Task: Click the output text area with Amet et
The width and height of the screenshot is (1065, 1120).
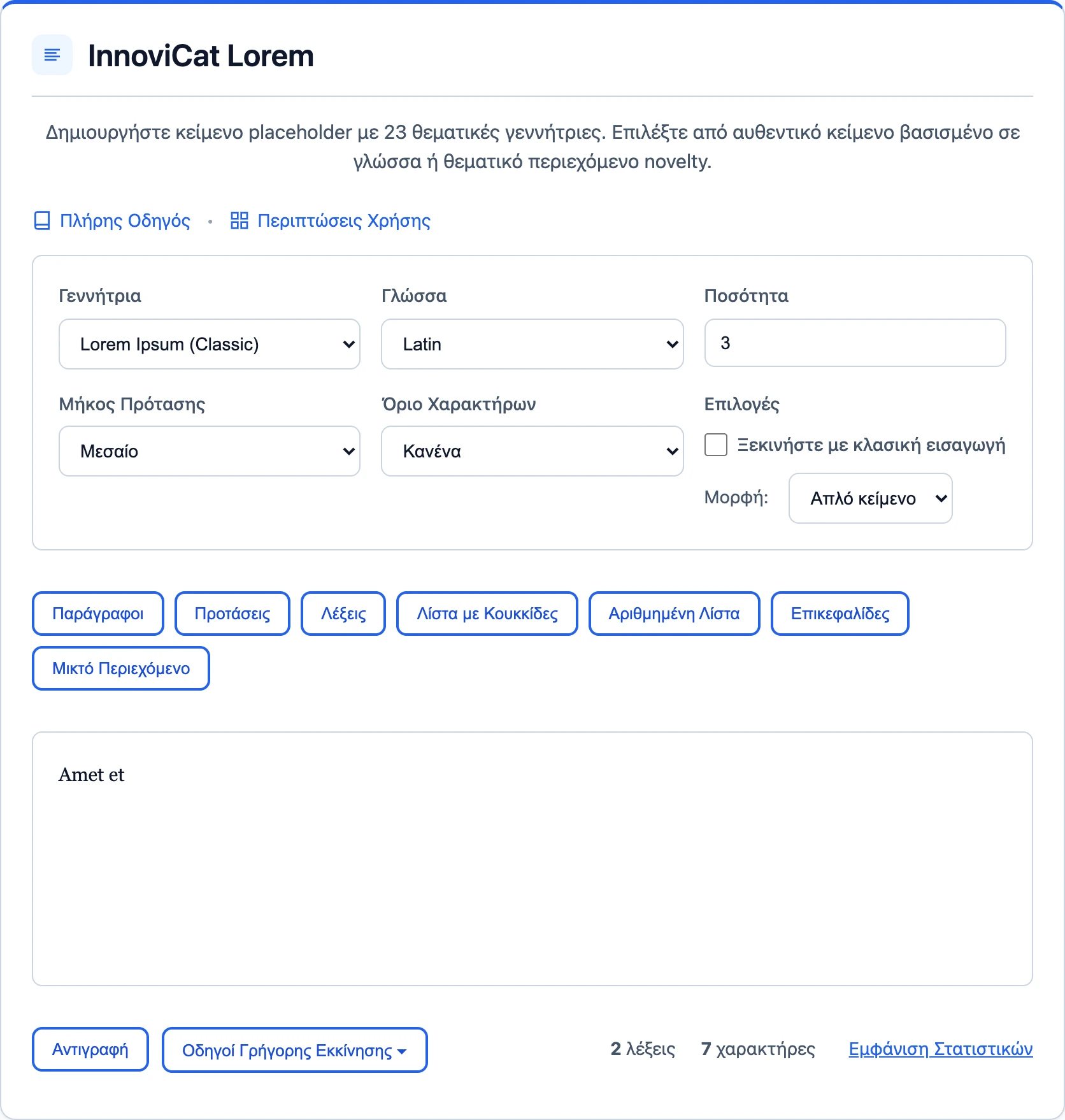Action: pos(532,859)
